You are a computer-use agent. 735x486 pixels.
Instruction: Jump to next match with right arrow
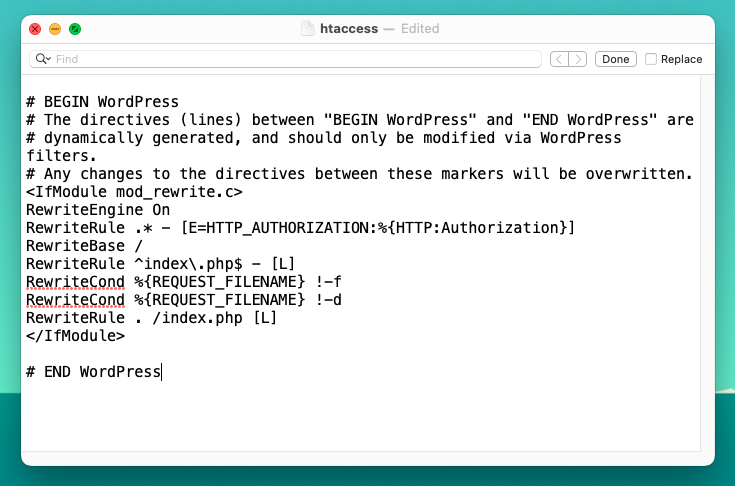coord(578,59)
